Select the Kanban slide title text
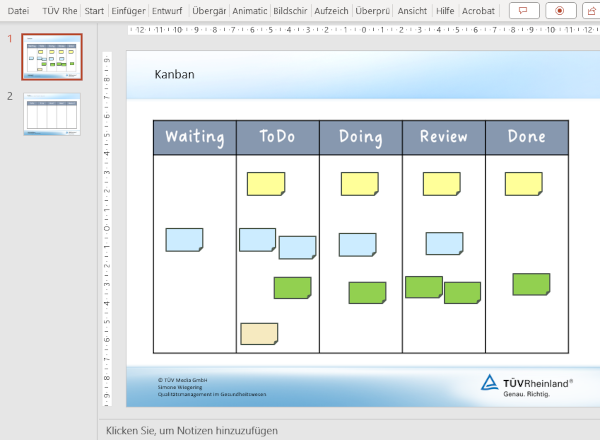This screenshot has height=440, width=600. (175, 74)
